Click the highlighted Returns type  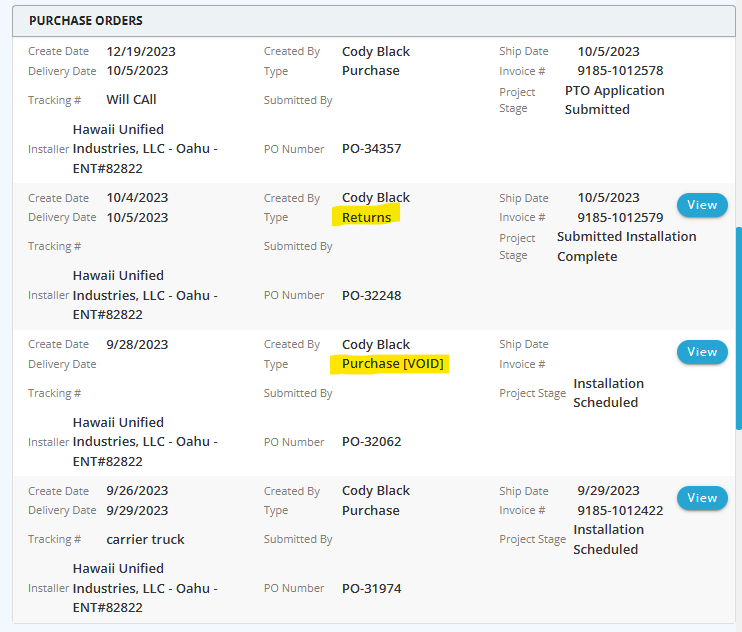pos(366,217)
